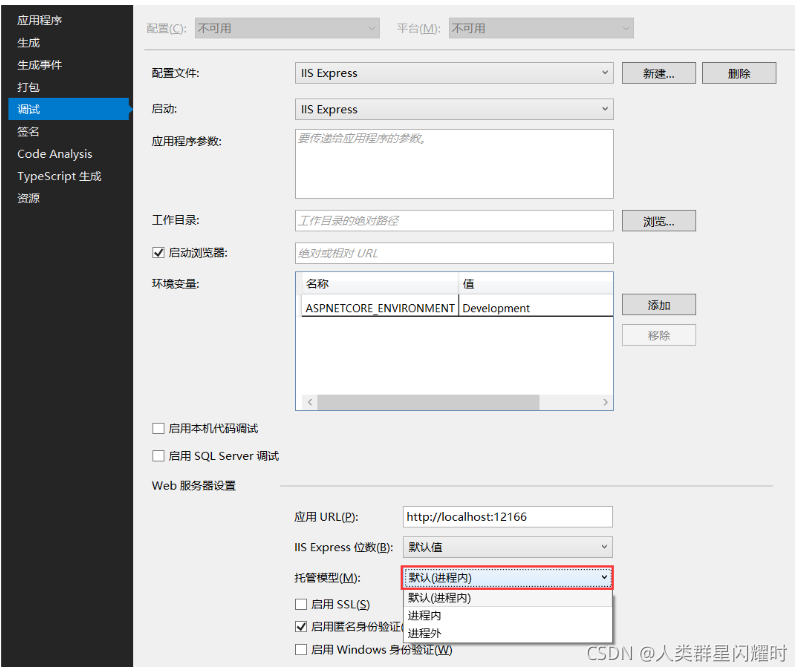
Task: Enable 启用 SQL Server 调试 checkbox
Action: pyautogui.click(x=158, y=456)
